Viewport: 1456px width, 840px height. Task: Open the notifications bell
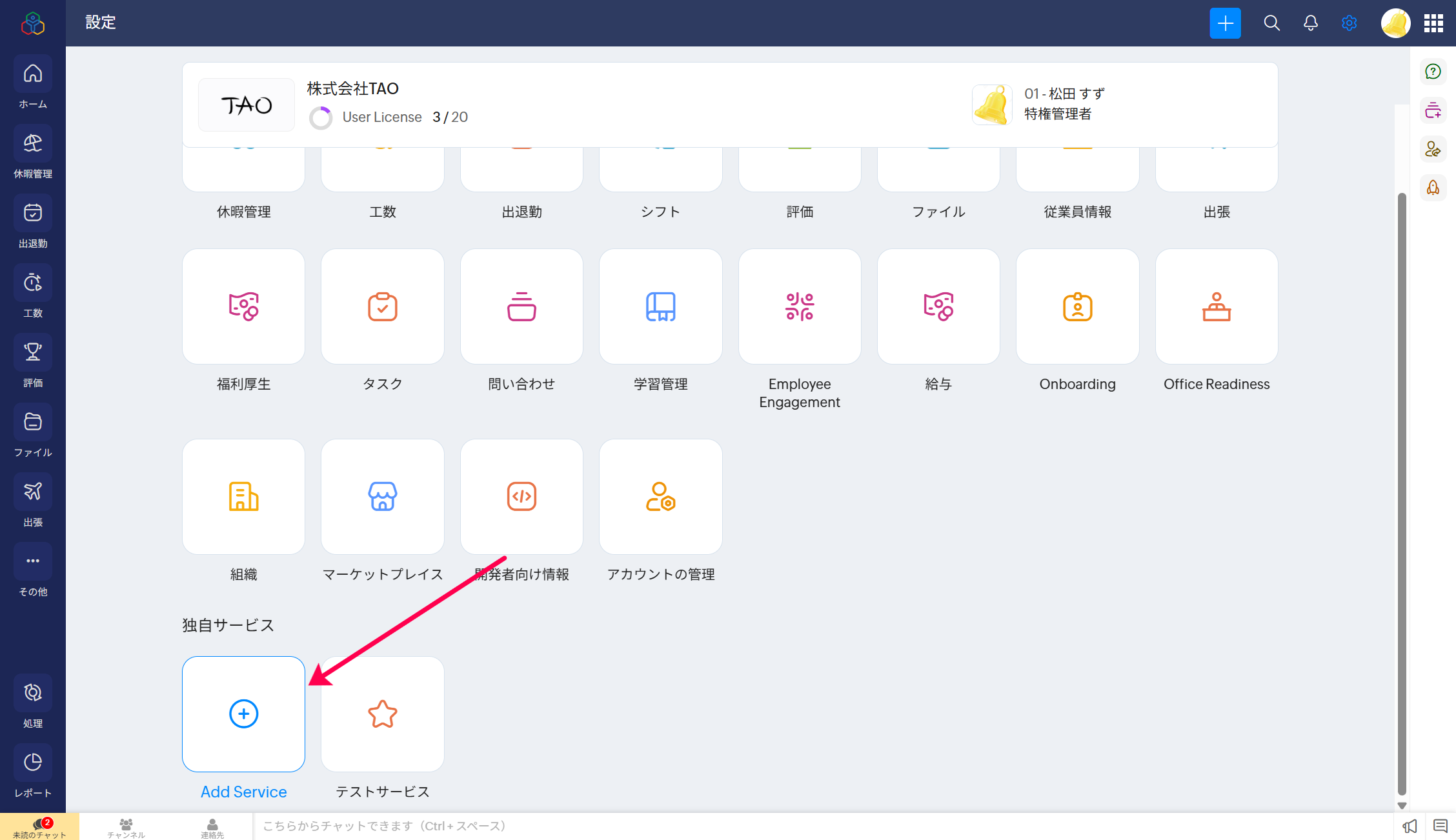click(1310, 23)
